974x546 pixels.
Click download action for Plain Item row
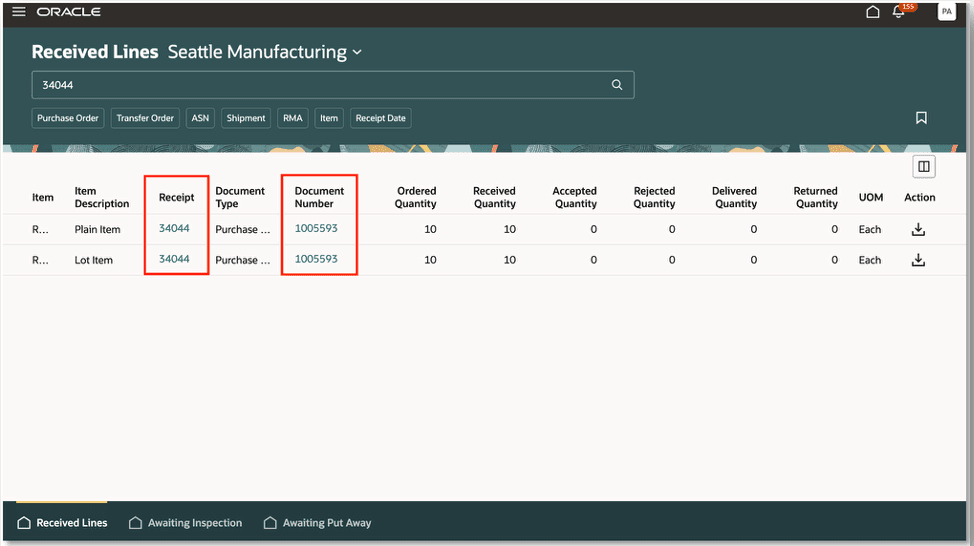[918, 229]
